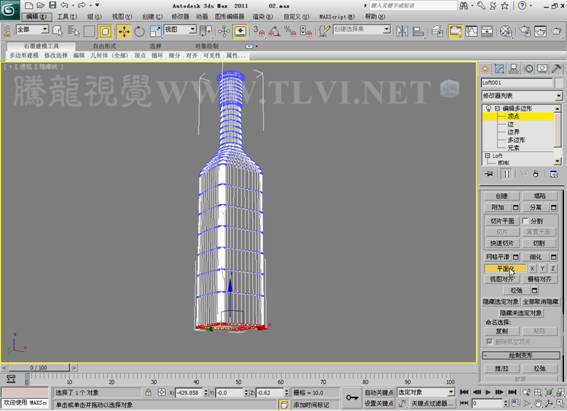The height and width of the screenshot is (411, 567).
Task: Click the Select and Manipulate icon
Action: click(224, 31)
